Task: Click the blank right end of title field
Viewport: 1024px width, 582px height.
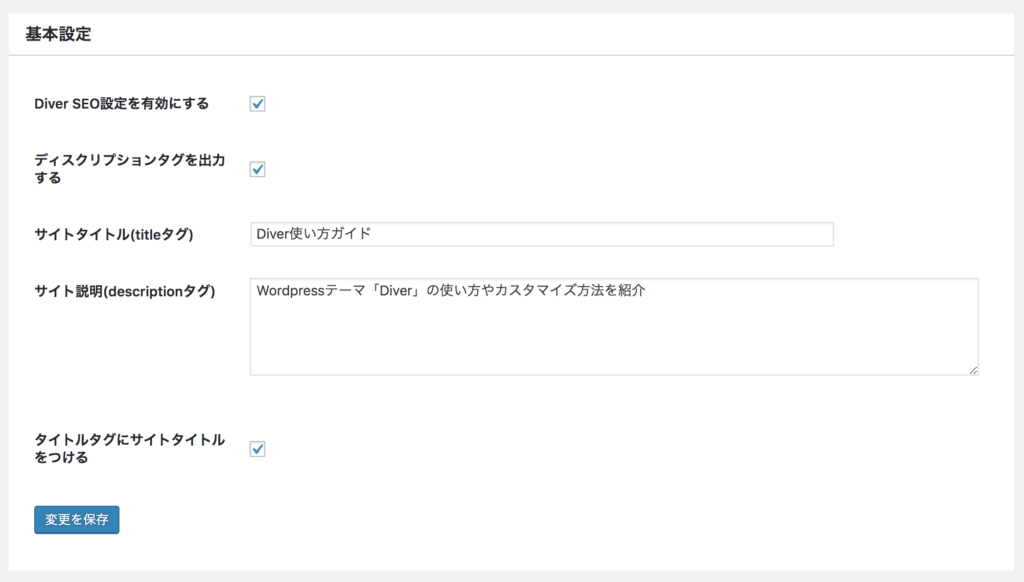Action: [751, 234]
